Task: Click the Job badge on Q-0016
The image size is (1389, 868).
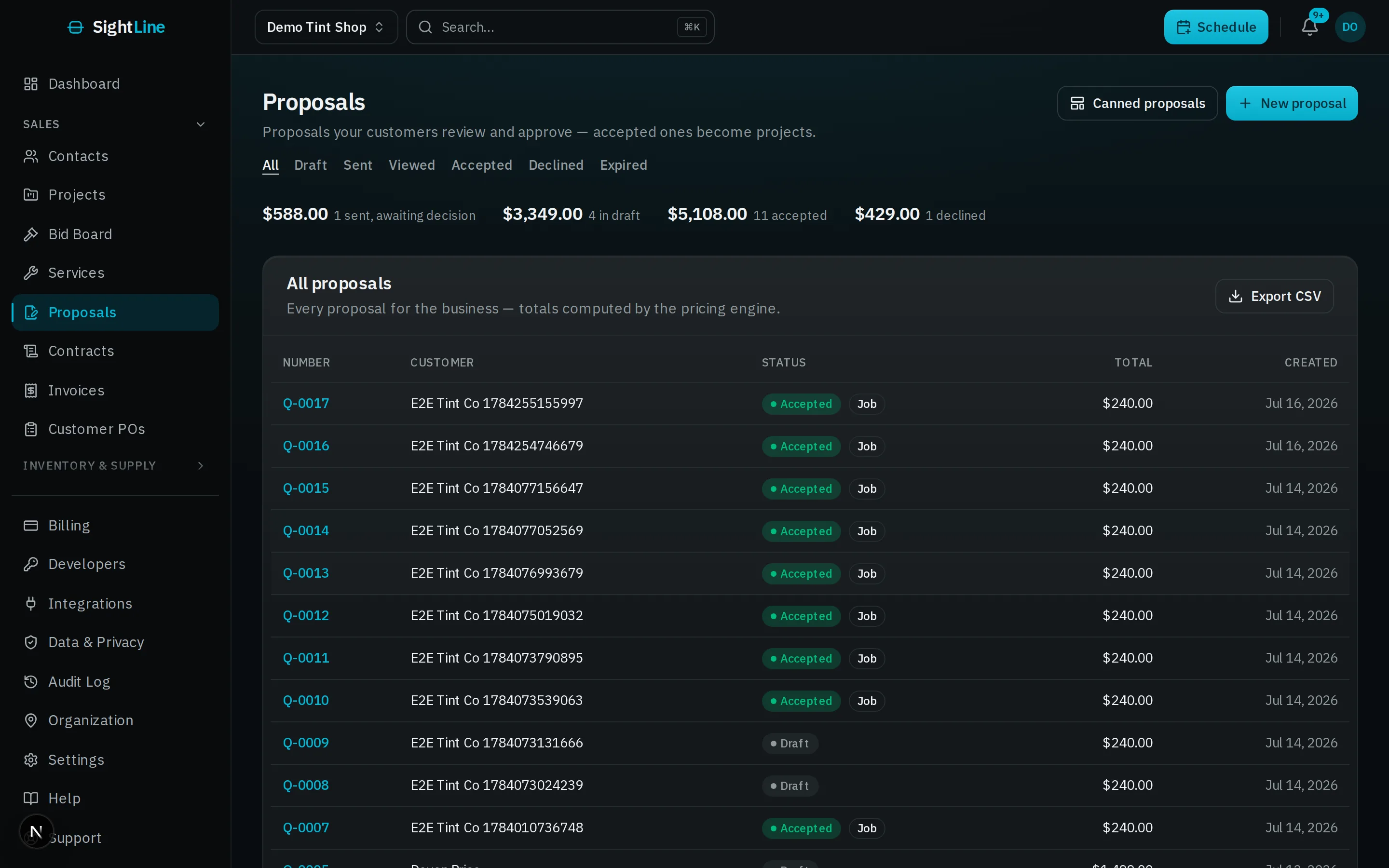Action: [867, 447]
